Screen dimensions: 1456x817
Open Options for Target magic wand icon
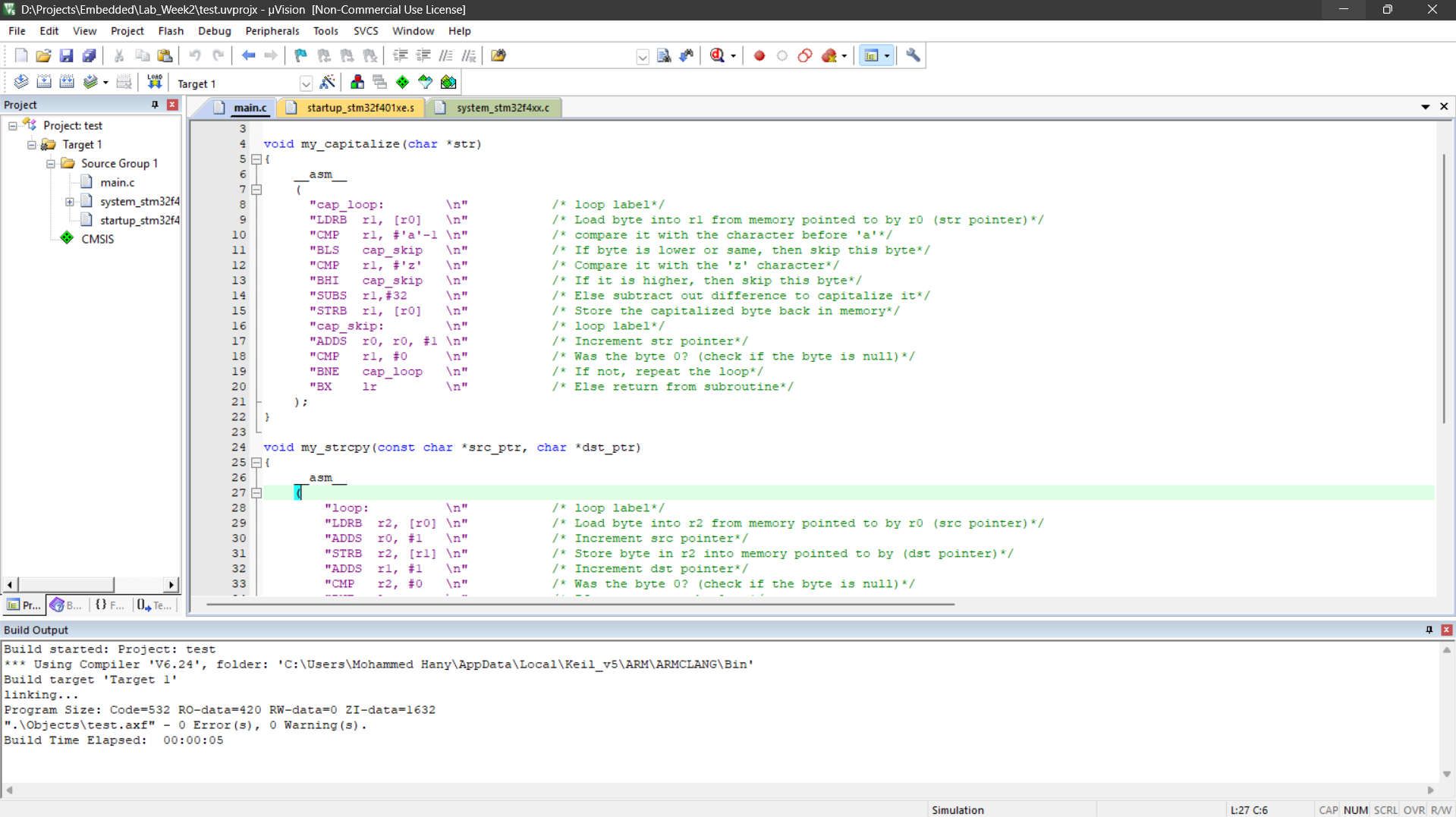[328, 82]
